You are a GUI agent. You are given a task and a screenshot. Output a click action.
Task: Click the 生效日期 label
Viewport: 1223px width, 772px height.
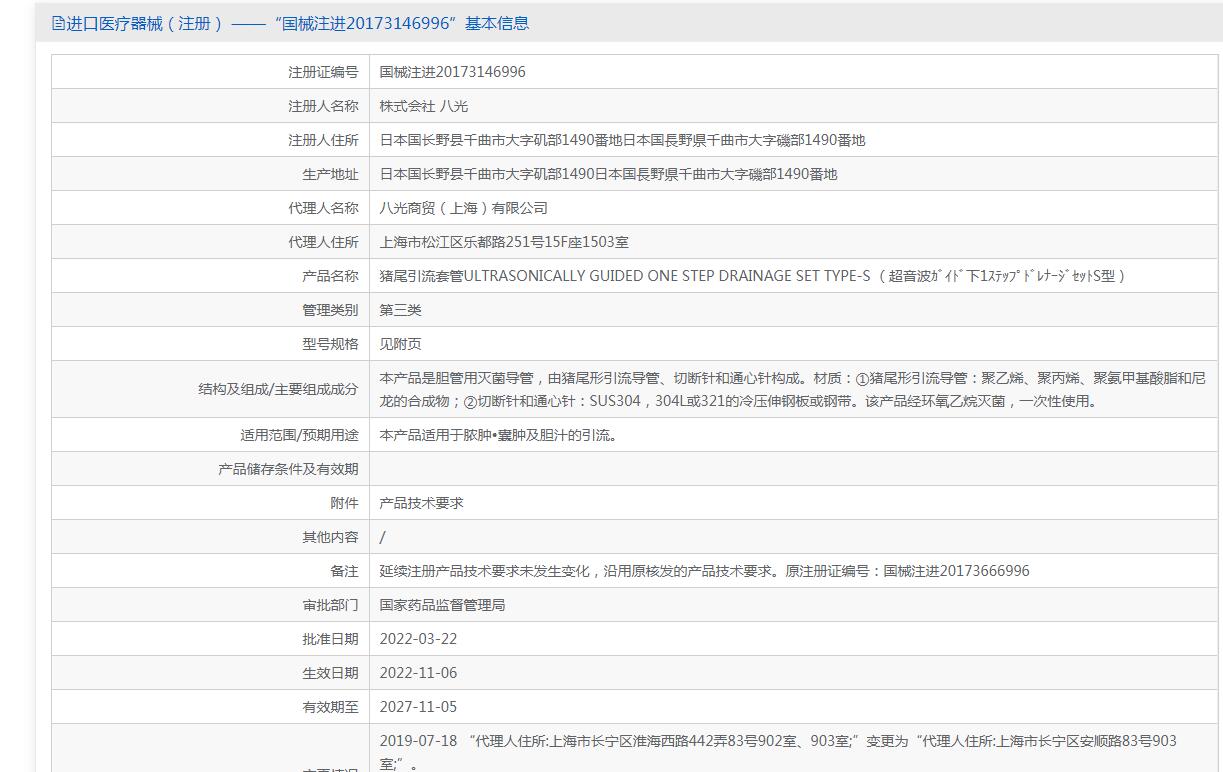(x=330, y=673)
